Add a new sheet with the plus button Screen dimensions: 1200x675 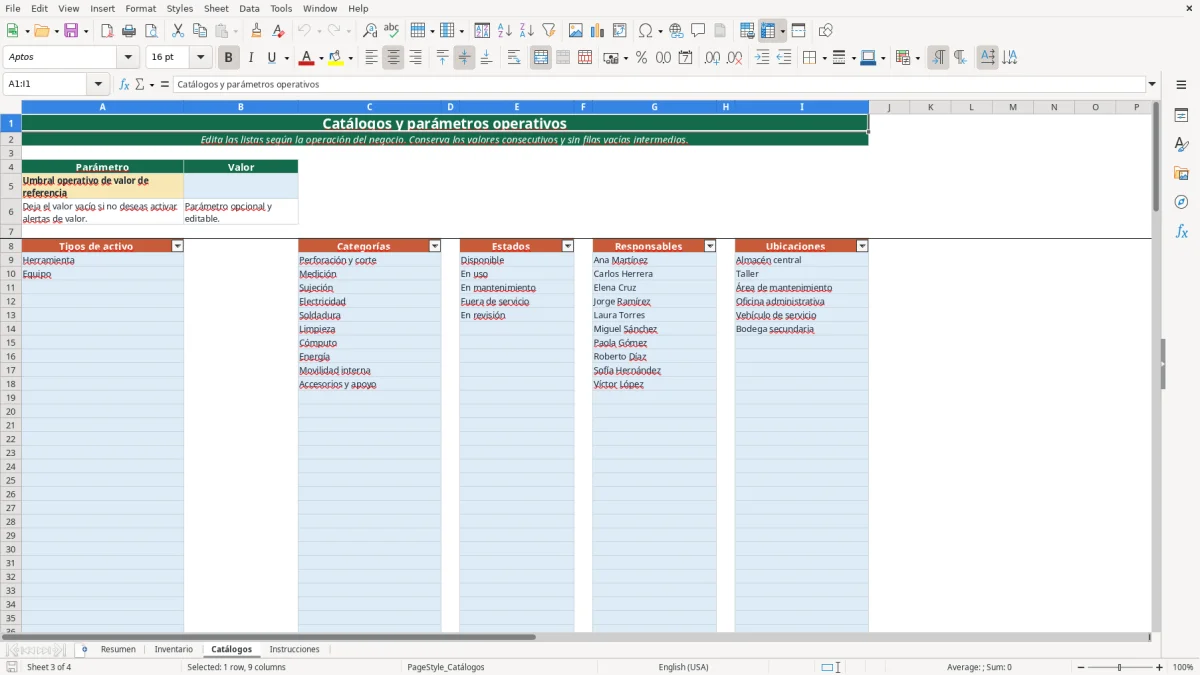(x=84, y=649)
